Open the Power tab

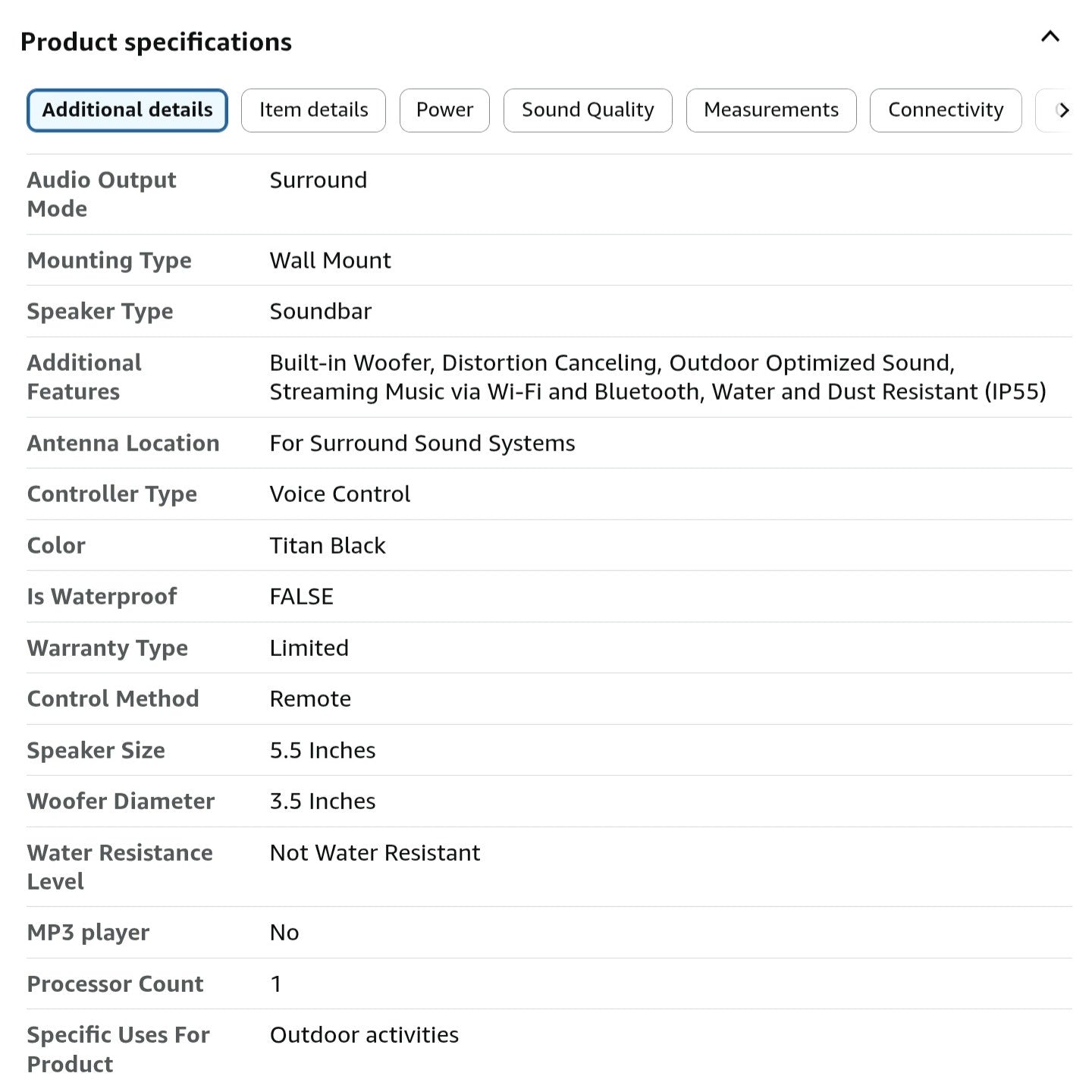pos(444,111)
